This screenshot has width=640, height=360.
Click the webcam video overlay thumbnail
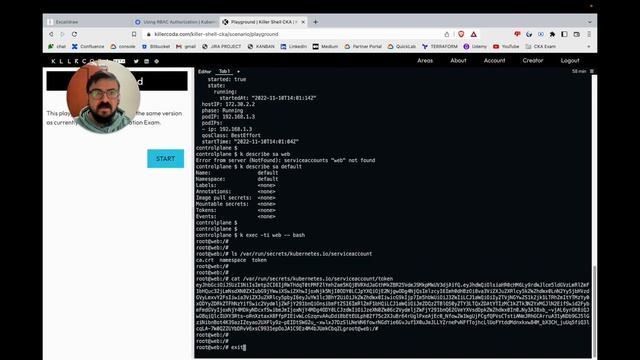tap(103, 97)
